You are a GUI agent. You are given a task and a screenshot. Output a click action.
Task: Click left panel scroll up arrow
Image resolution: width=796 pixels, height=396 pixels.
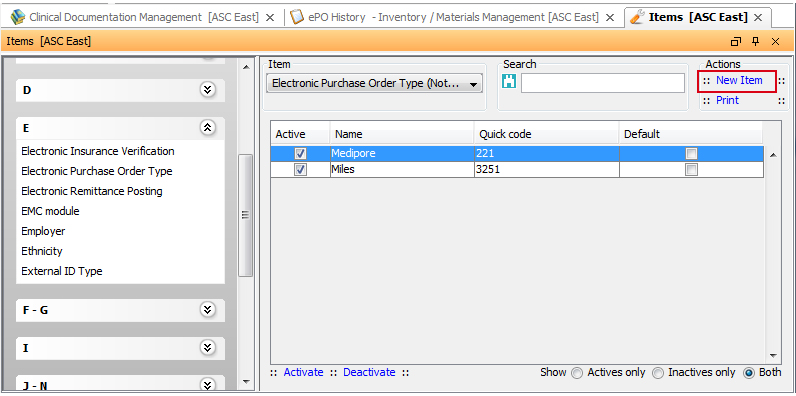(x=246, y=67)
